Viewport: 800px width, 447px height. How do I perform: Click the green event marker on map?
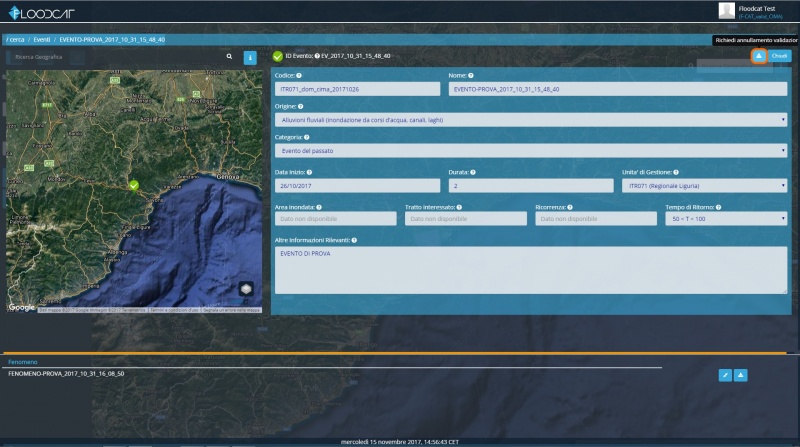pyautogui.click(x=133, y=185)
